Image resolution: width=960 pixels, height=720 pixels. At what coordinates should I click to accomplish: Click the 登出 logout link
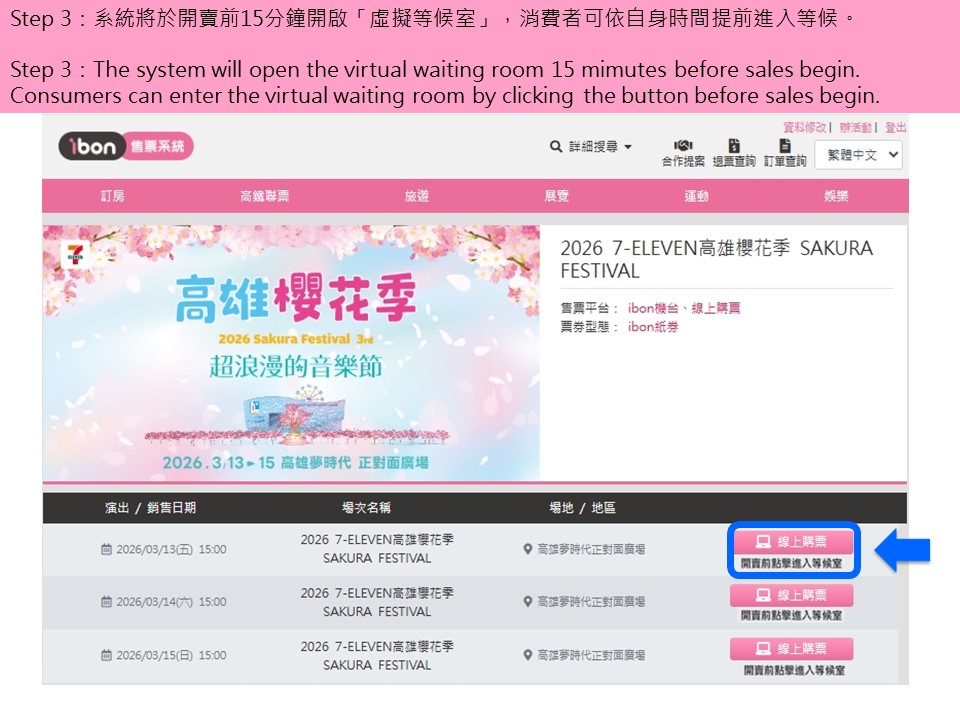(x=895, y=127)
